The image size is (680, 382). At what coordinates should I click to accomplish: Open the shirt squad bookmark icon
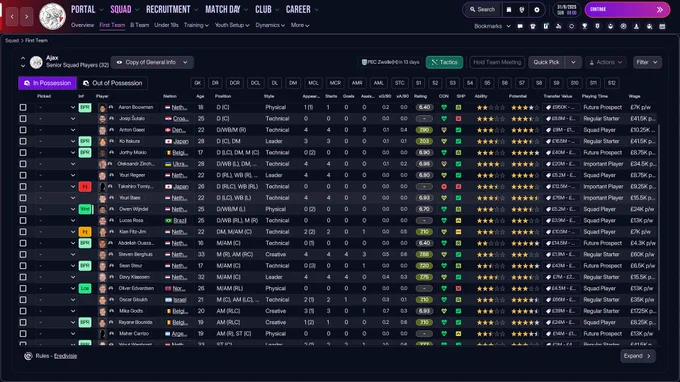(533, 26)
